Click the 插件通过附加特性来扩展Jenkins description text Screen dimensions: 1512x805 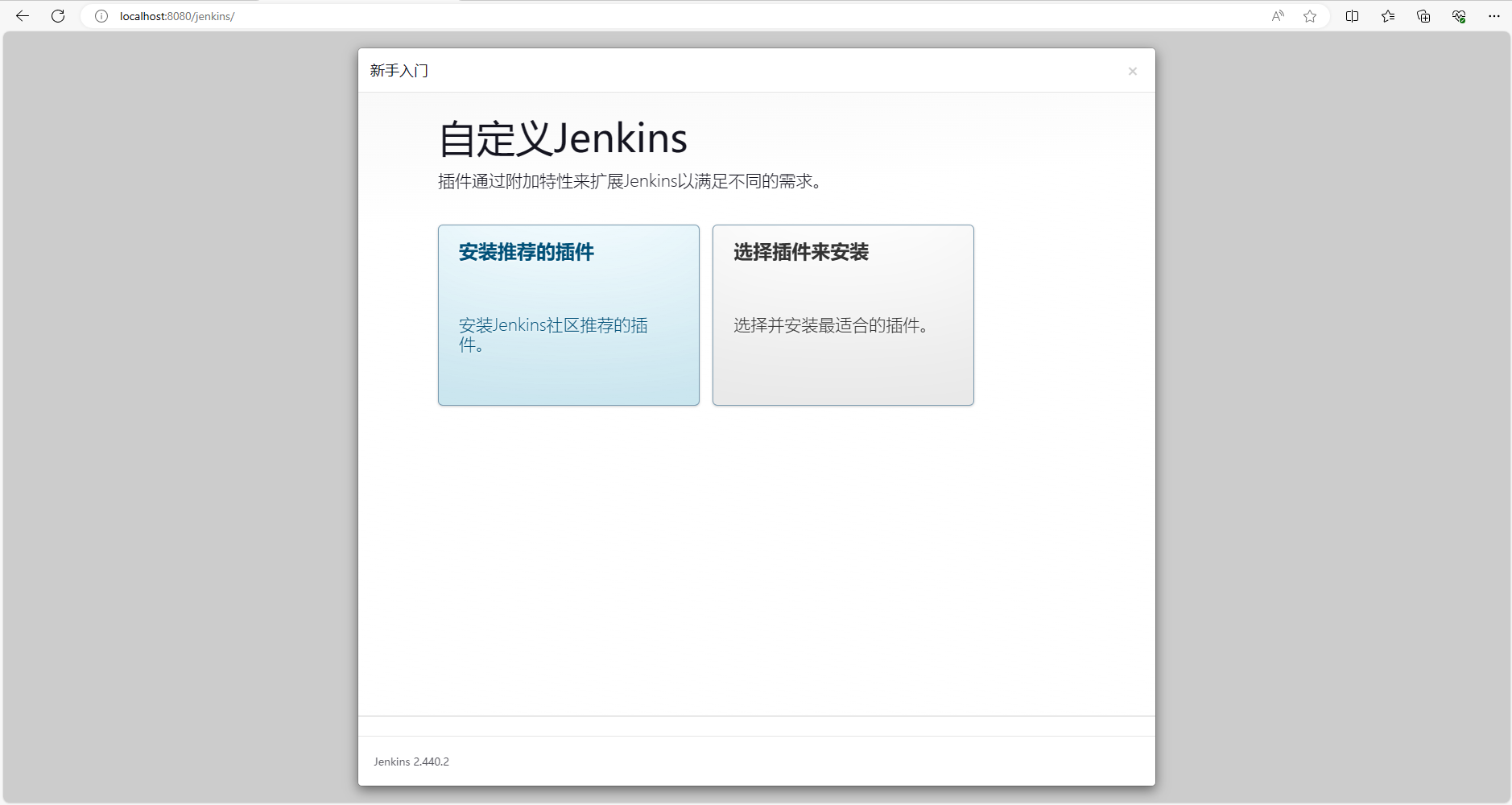(x=630, y=181)
